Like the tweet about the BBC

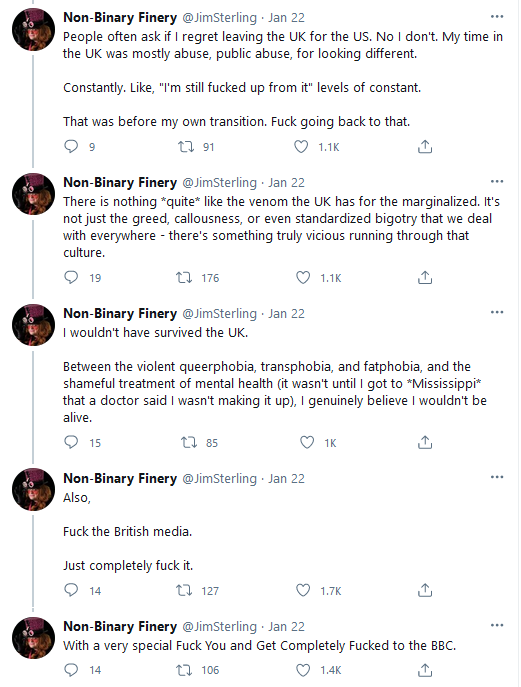303,669
